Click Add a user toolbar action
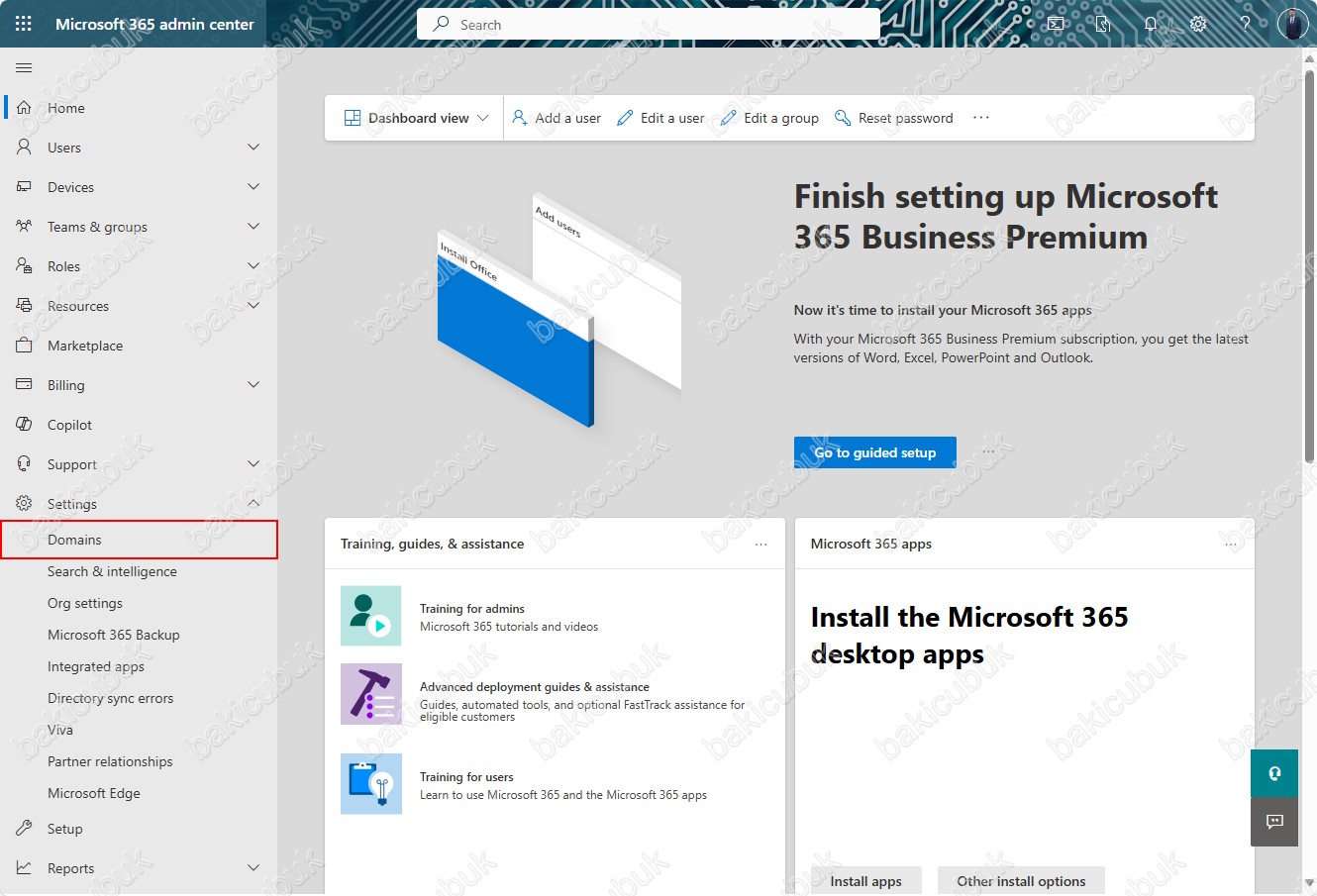Viewport: 1317px width, 896px height. 557,118
